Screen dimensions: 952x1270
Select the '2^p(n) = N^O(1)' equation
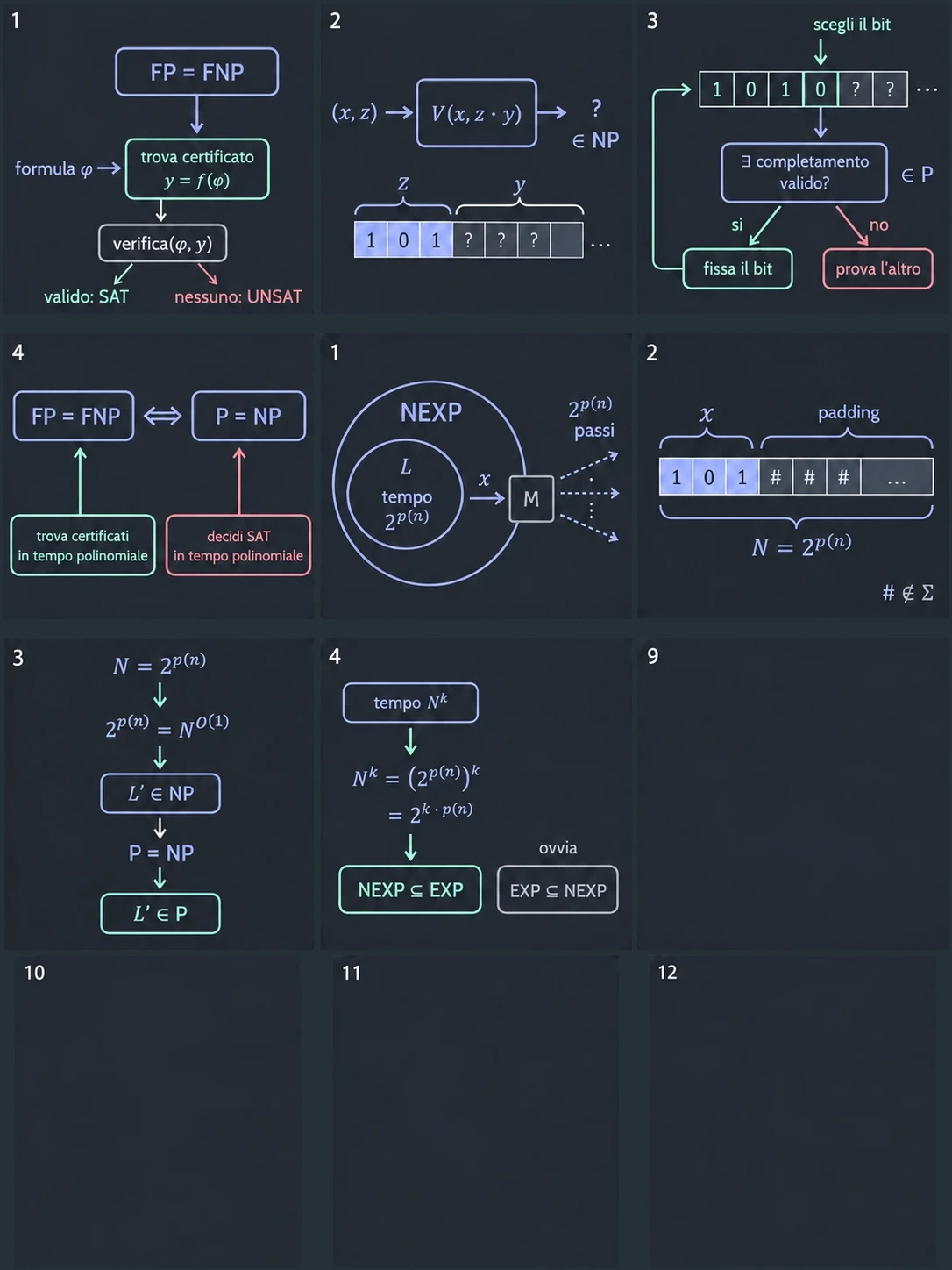(x=167, y=726)
